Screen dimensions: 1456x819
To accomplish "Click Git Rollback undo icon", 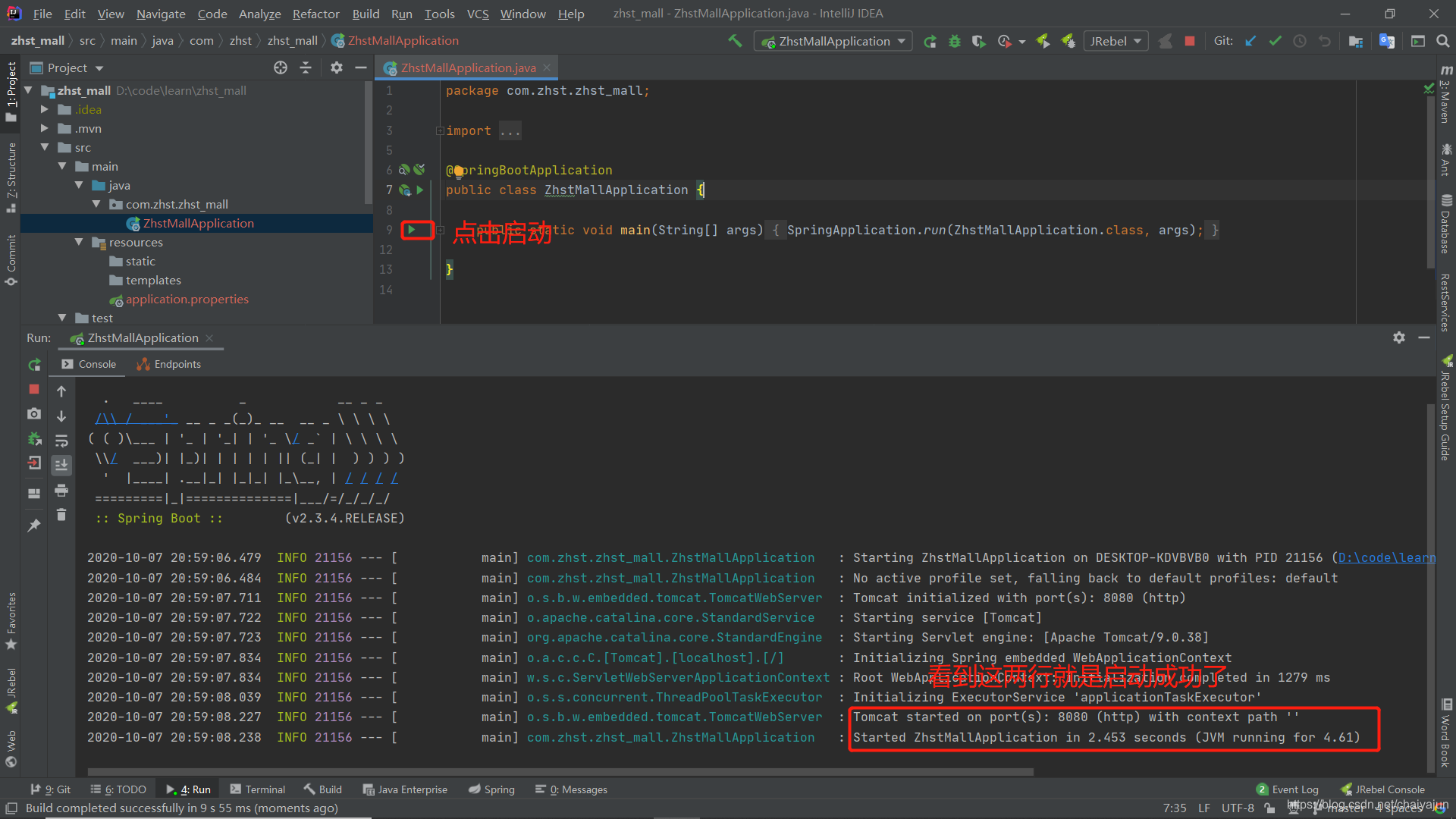I will 1324,41.
